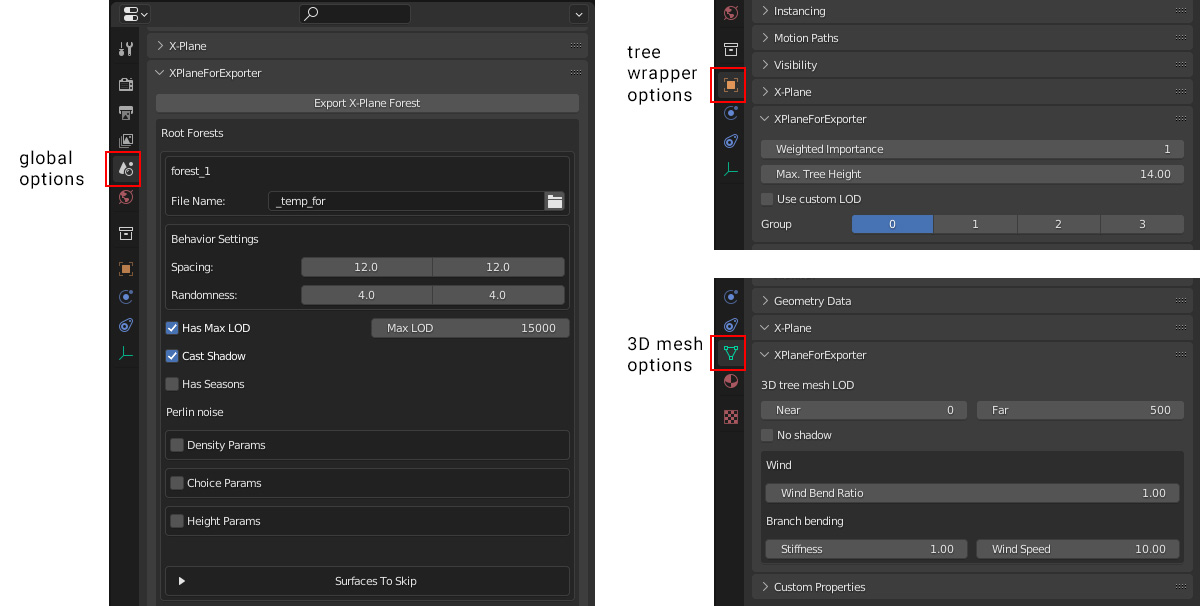Expand the Visibility panel
The image size is (1200, 606).
click(765, 65)
